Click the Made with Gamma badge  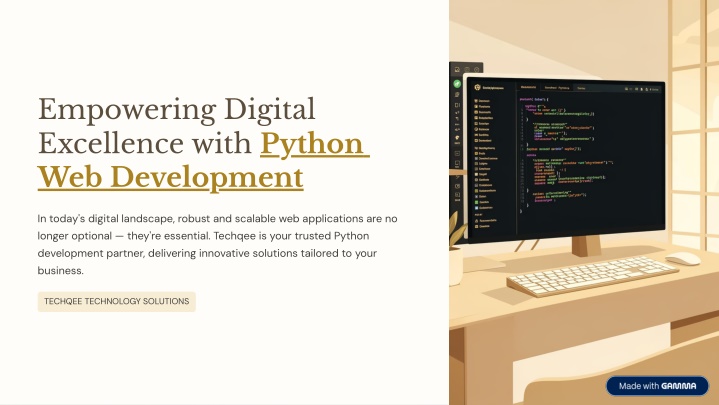(x=657, y=386)
